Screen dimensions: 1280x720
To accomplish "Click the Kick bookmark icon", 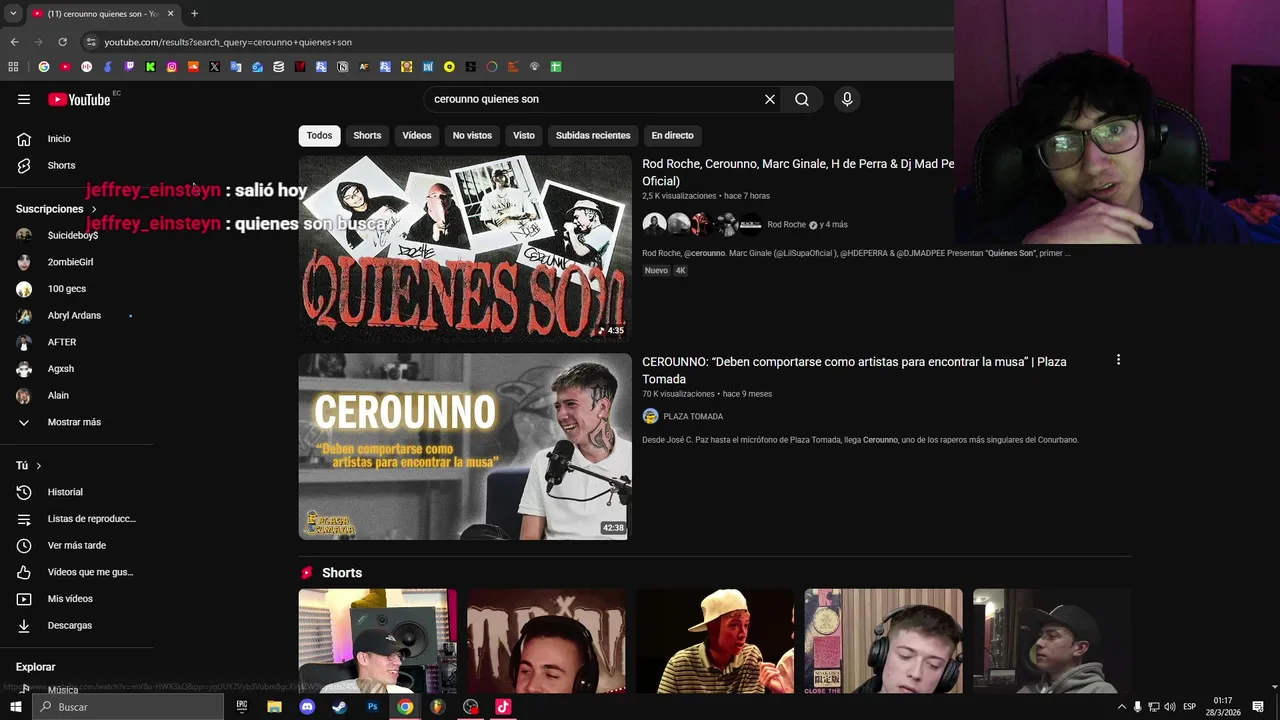I will click(150, 67).
